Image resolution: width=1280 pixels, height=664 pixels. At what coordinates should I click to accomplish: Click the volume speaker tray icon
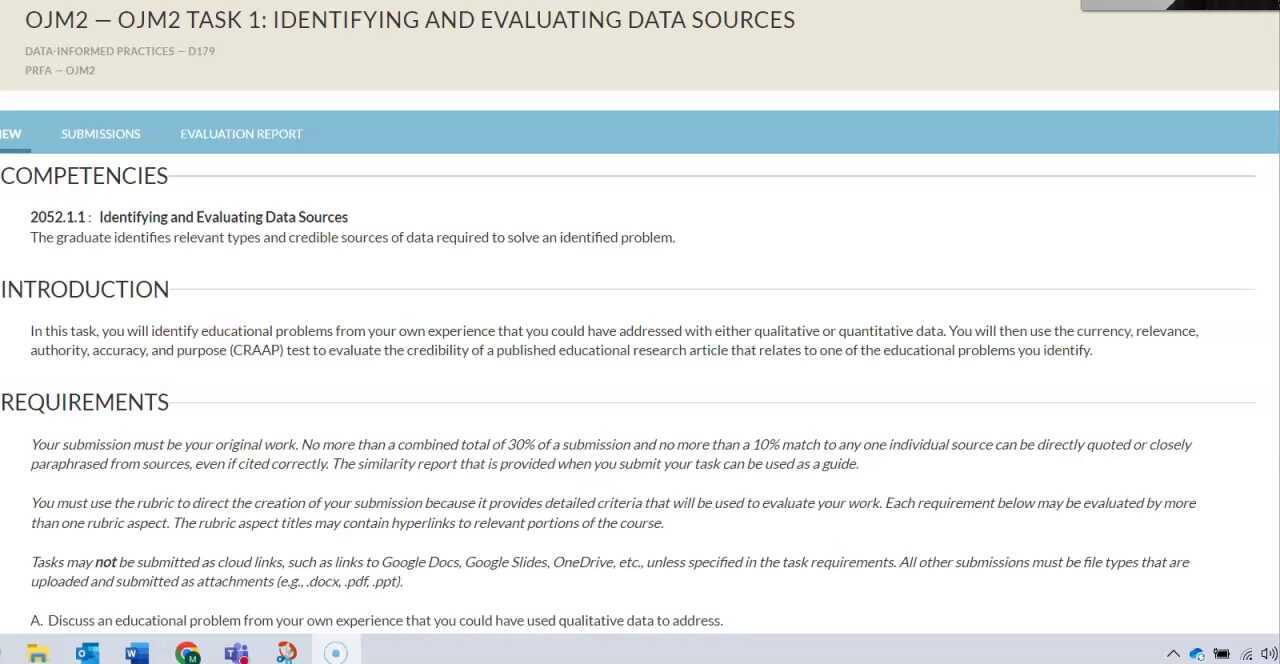[1270, 654]
